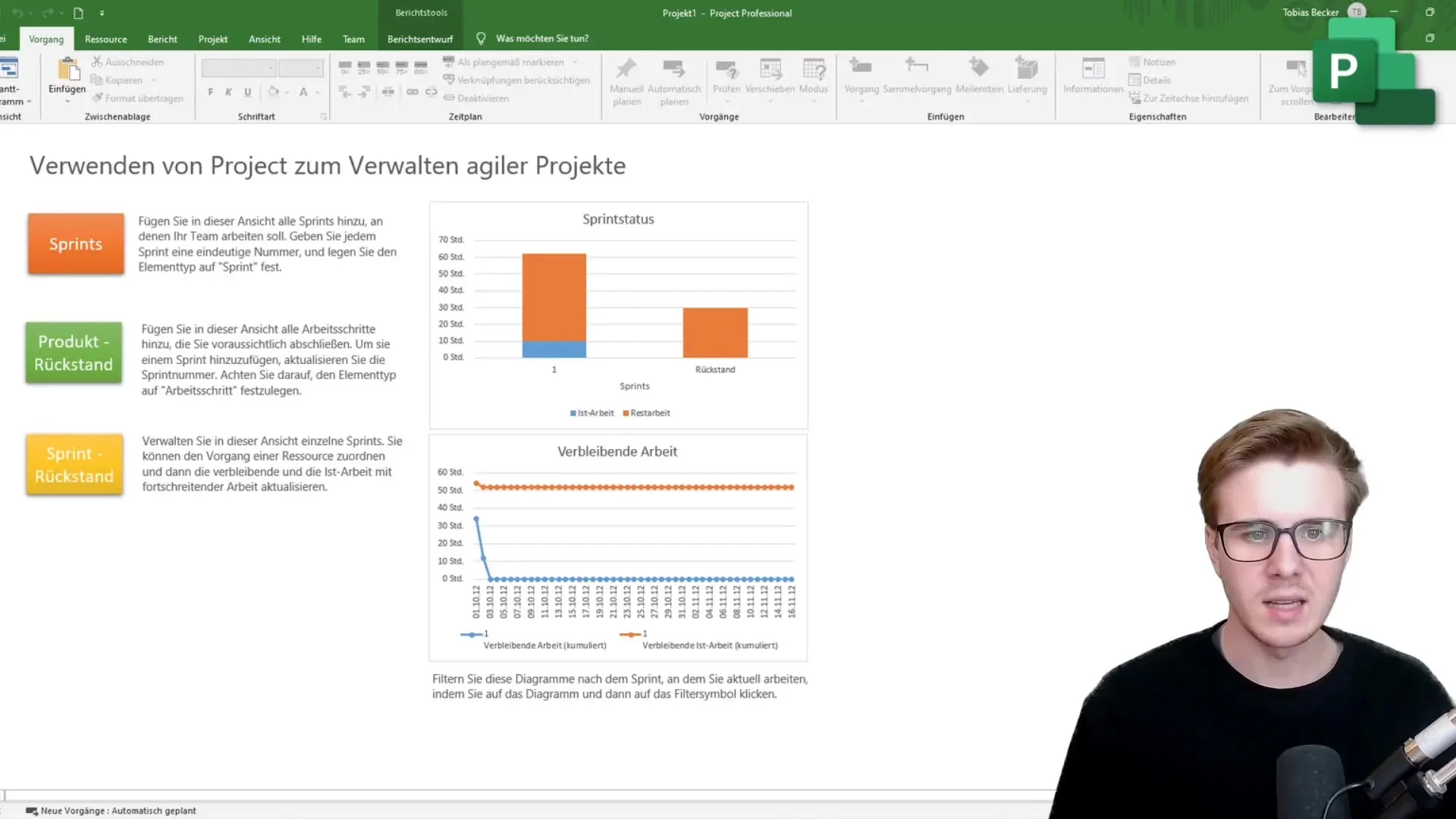Open the font color dropdown arrow
The image size is (1456, 819).
point(317,93)
